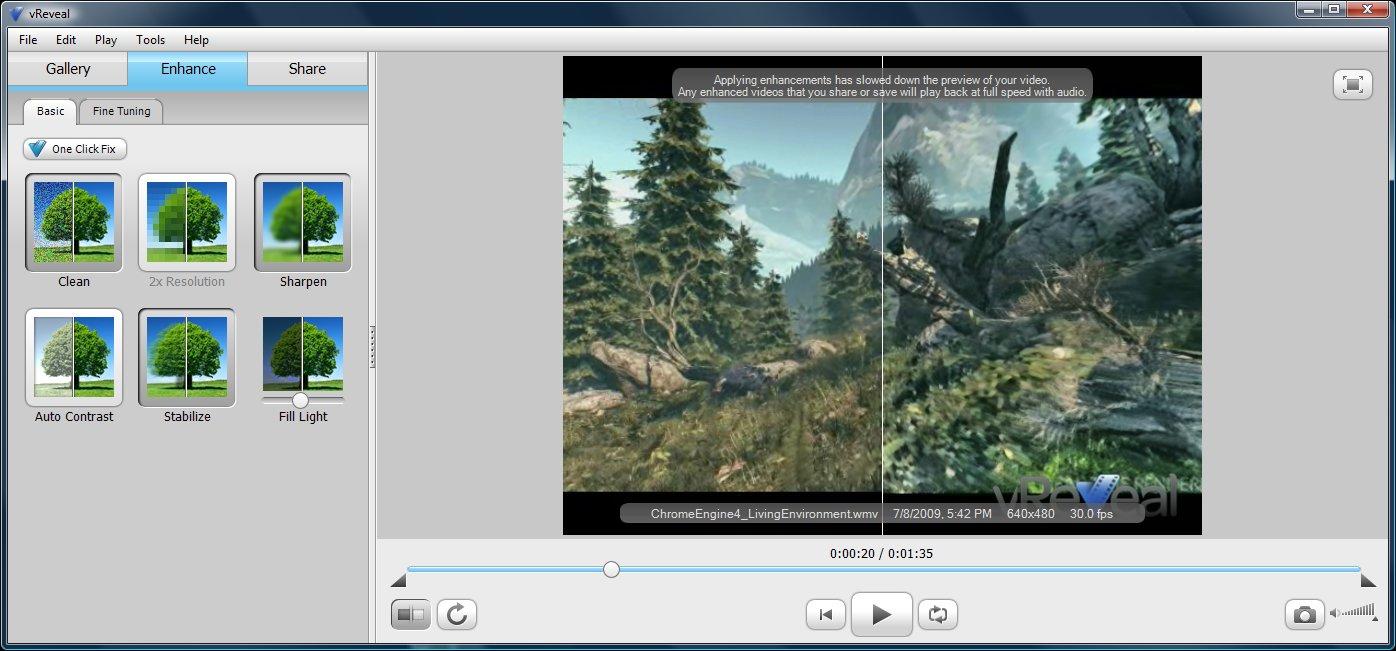The image size is (1396, 651).
Task: Click the slowed preview notification message
Action: coord(882,85)
